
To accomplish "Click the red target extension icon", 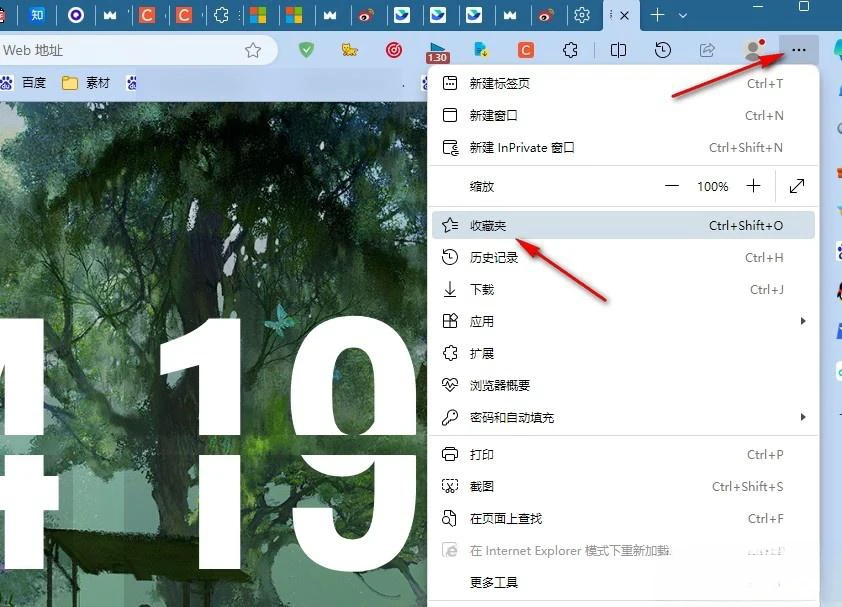I will [x=394, y=50].
